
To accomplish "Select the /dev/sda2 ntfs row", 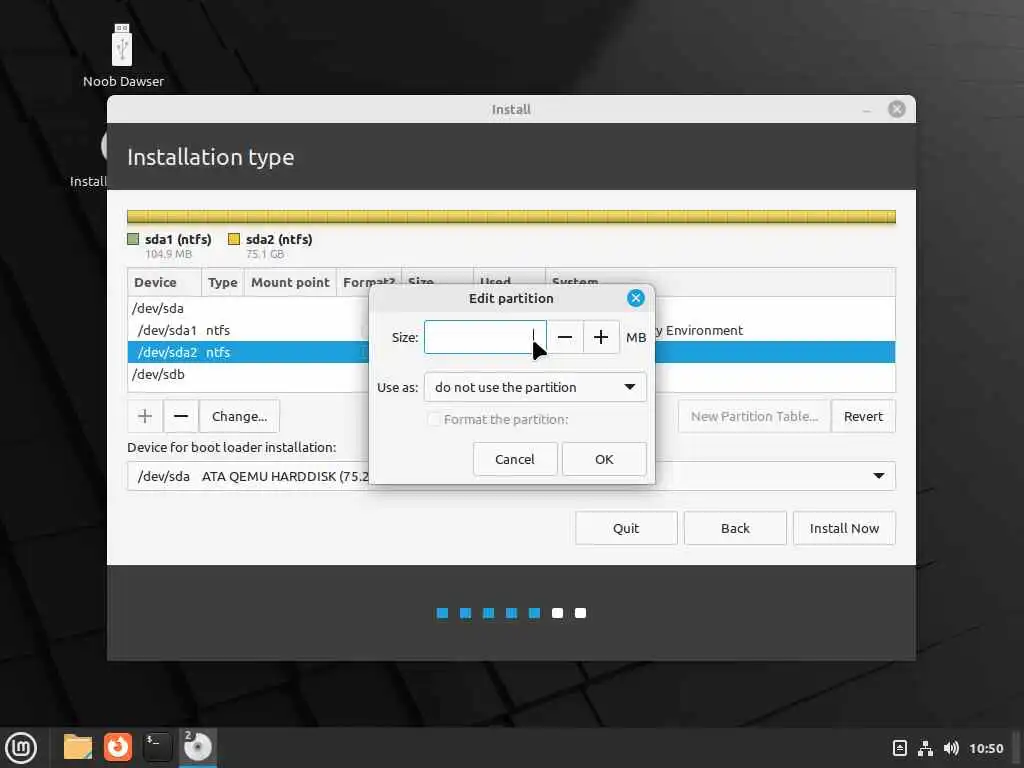I will coord(511,352).
